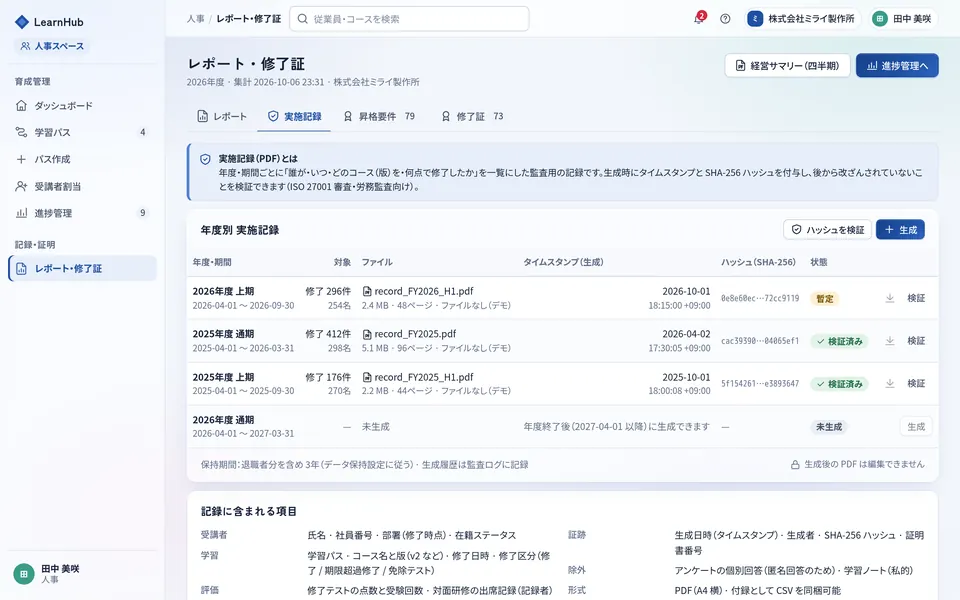960x600 pixels.
Task: Click the ハッシュ(SHA-256) column header
Action: 758,262
